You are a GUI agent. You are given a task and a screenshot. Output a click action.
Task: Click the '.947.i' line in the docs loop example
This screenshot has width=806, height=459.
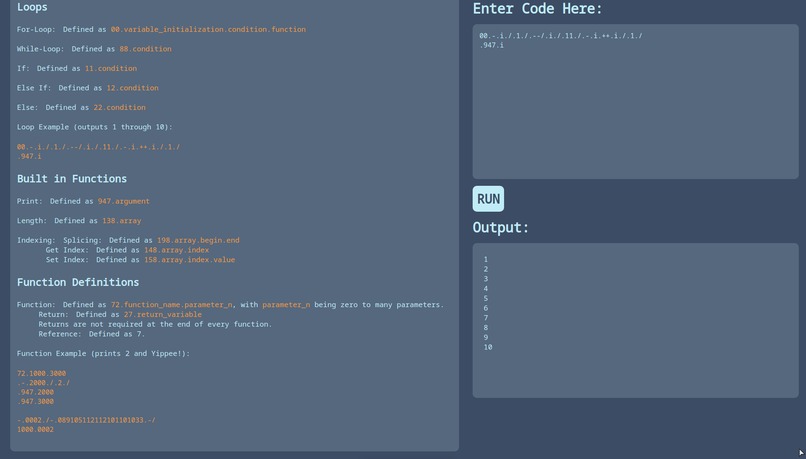pos(29,156)
